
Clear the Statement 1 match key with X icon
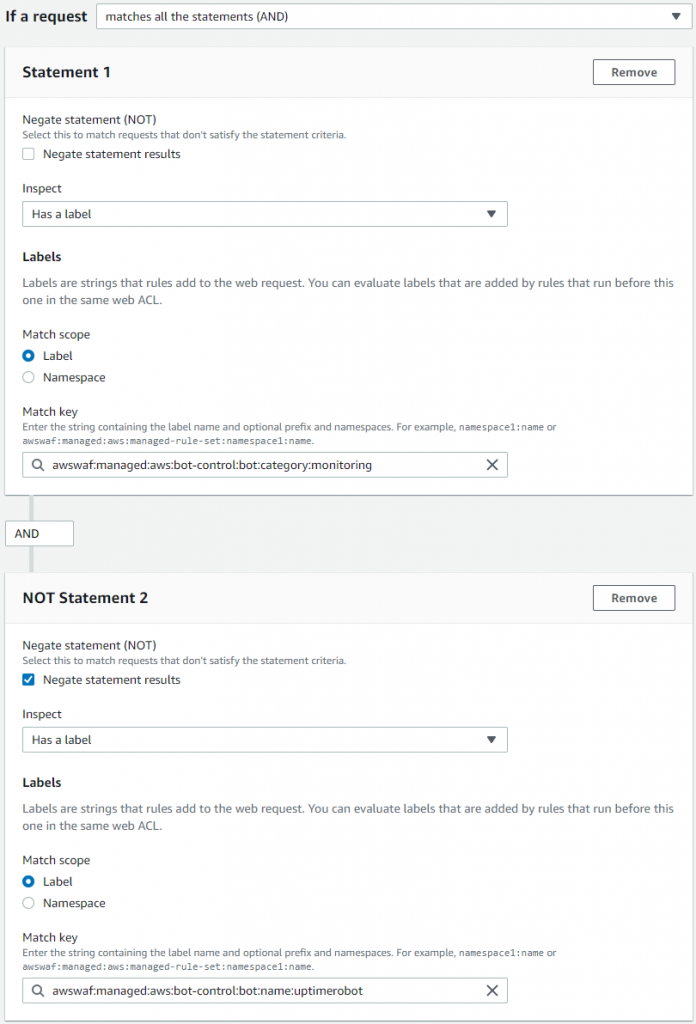[x=492, y=464]
